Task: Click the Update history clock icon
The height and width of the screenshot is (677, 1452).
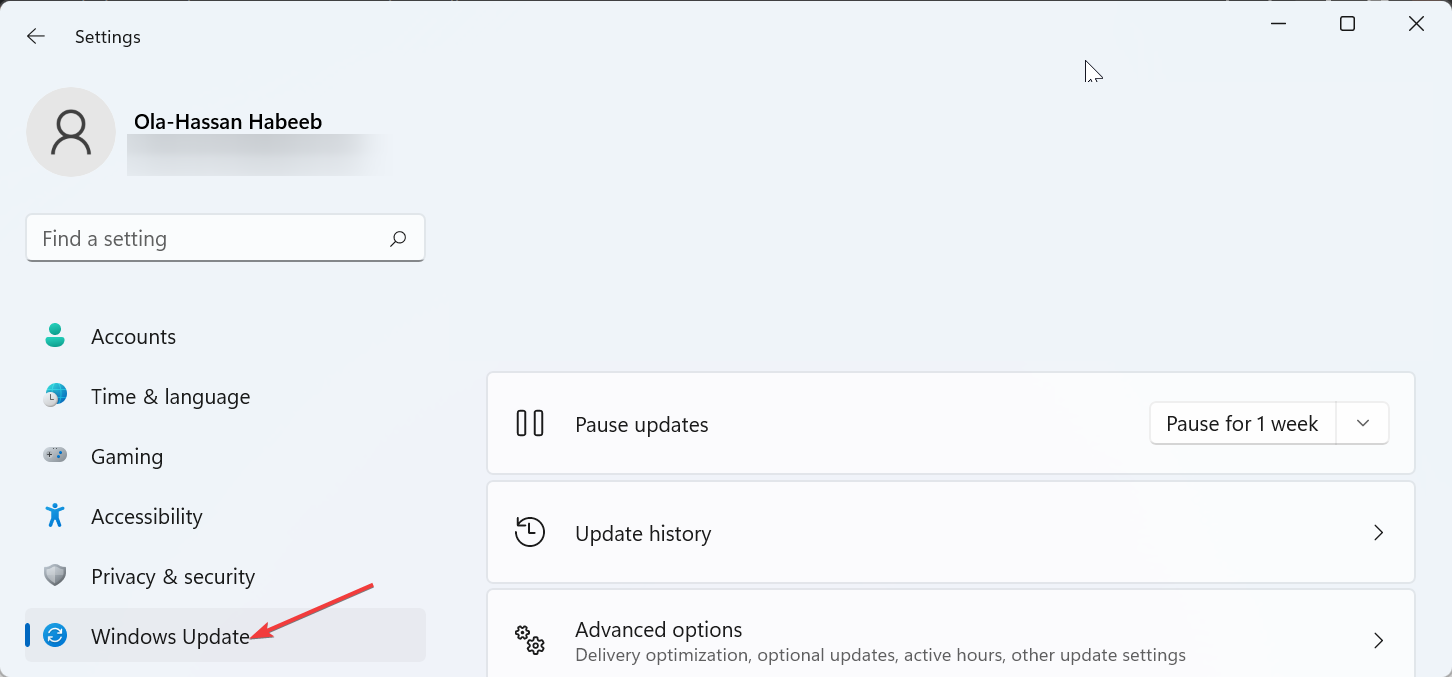Action: 530,532
